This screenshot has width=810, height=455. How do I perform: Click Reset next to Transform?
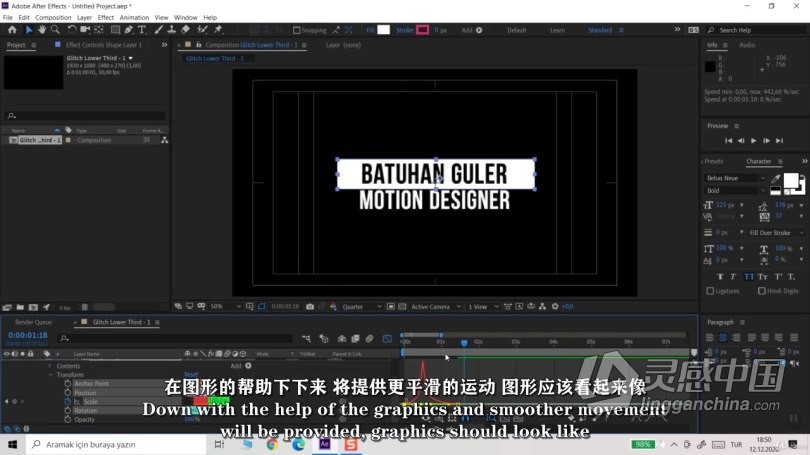pyautogui.click(x=191, y=375)
